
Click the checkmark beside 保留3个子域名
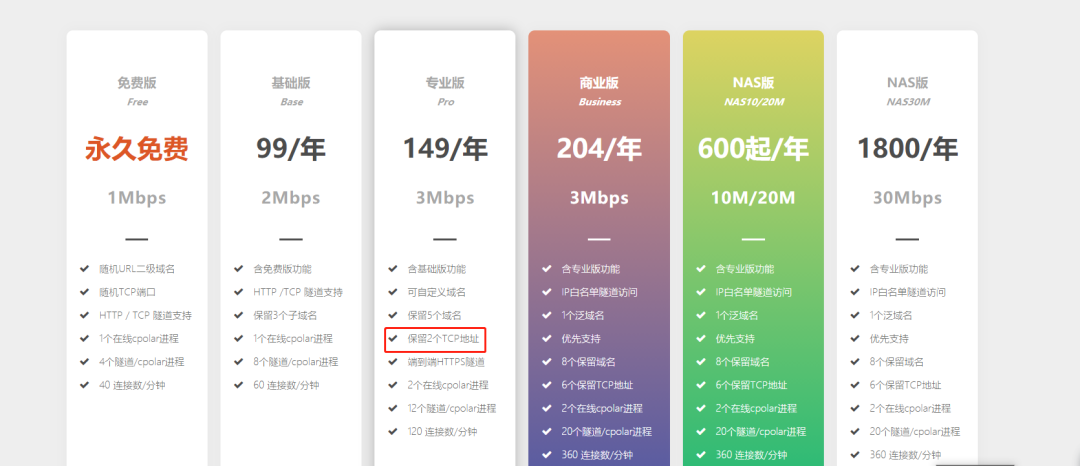[239, 315]
